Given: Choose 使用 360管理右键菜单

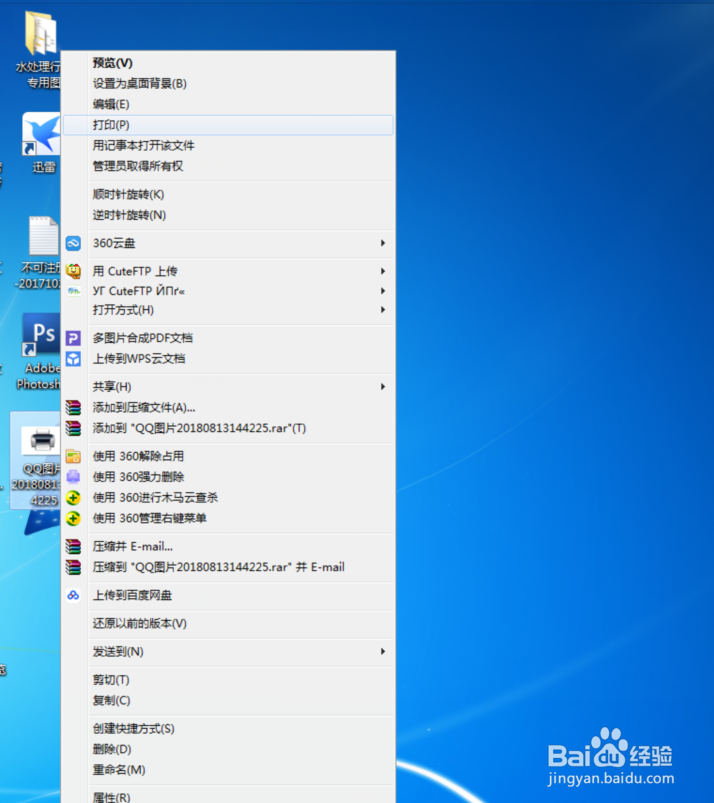Looking at the screenshot, I should pos(228,518).
